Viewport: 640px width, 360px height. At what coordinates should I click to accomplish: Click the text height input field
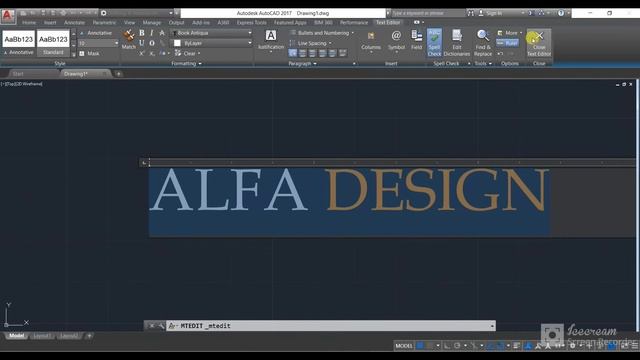98,43
